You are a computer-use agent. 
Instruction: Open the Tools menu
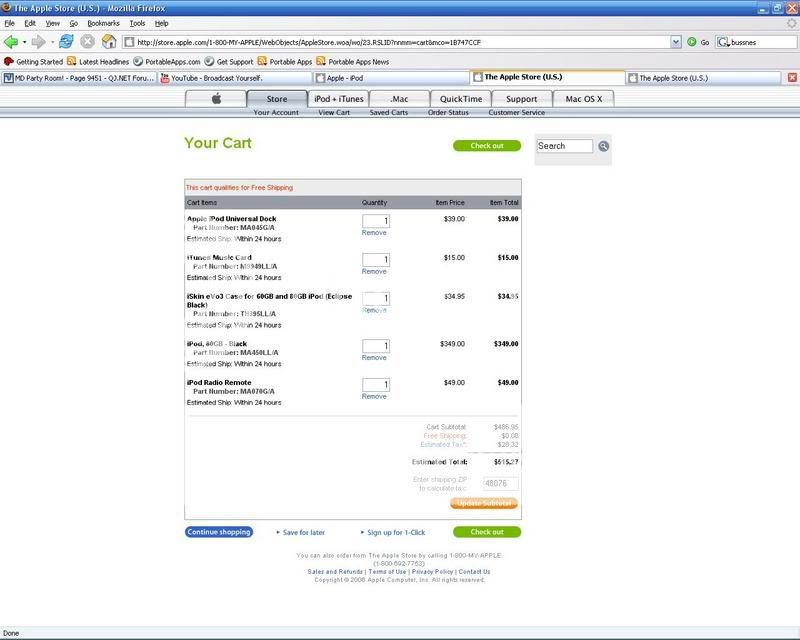(137, 22)
